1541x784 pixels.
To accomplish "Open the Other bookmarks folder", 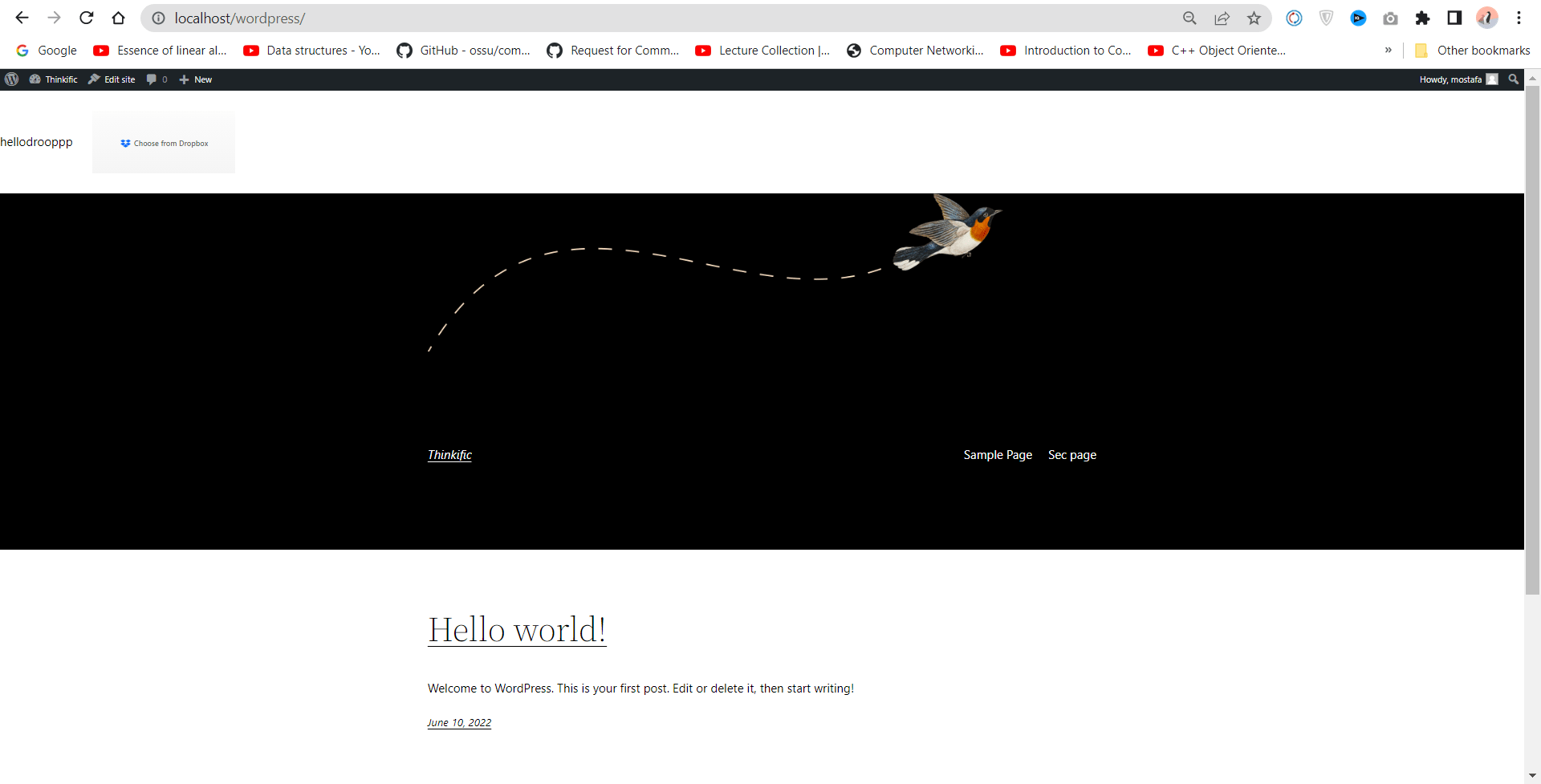I will (x=1472, y=51).
